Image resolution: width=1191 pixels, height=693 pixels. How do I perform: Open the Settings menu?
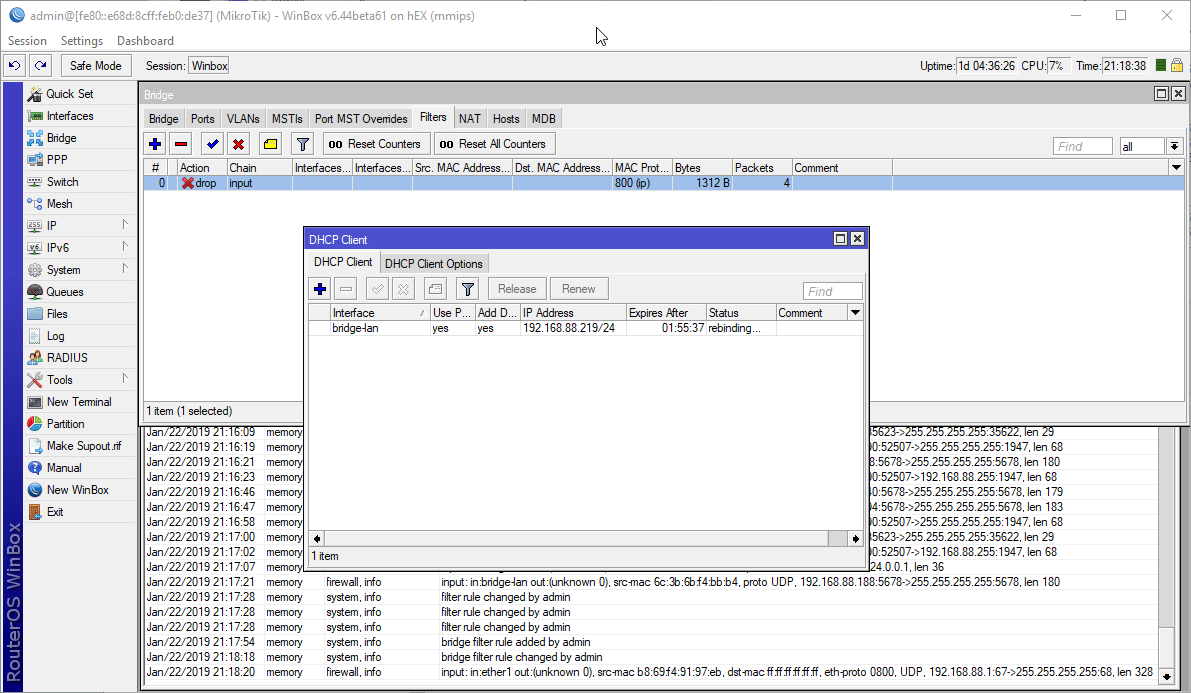[82, 41]
